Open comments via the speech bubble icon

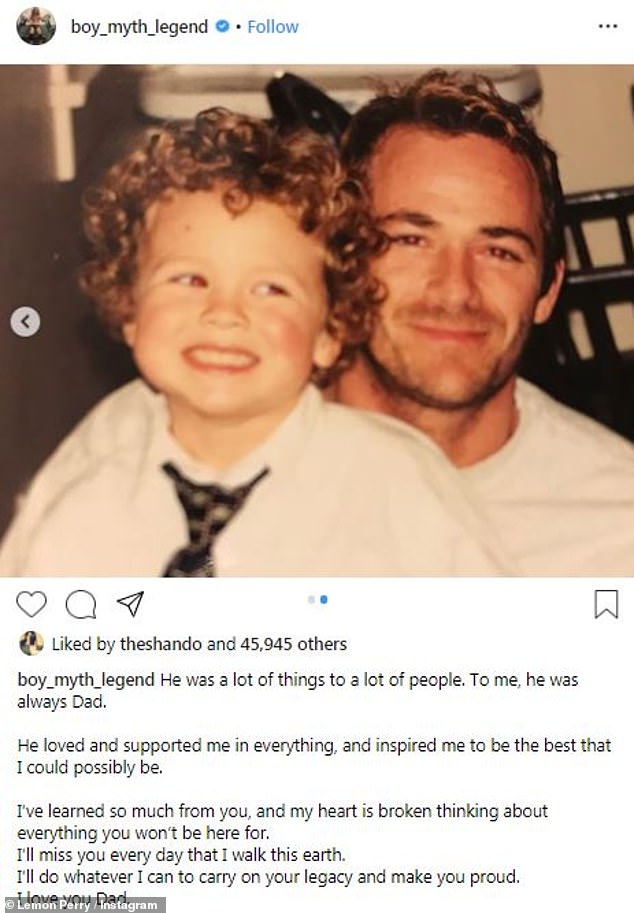pyautogui.click(x=81, y=604)
